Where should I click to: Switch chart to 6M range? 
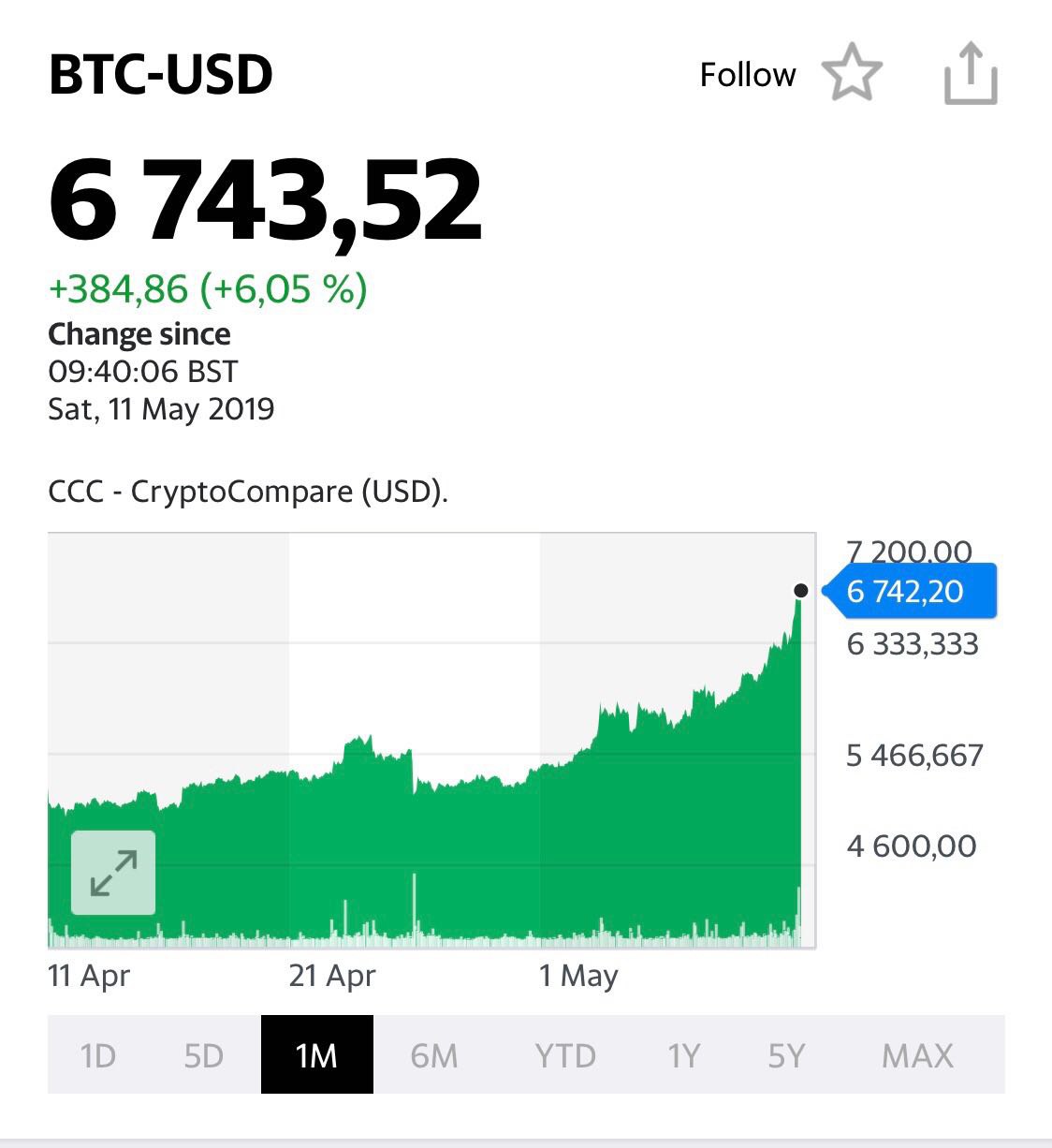coord(434,1055)
